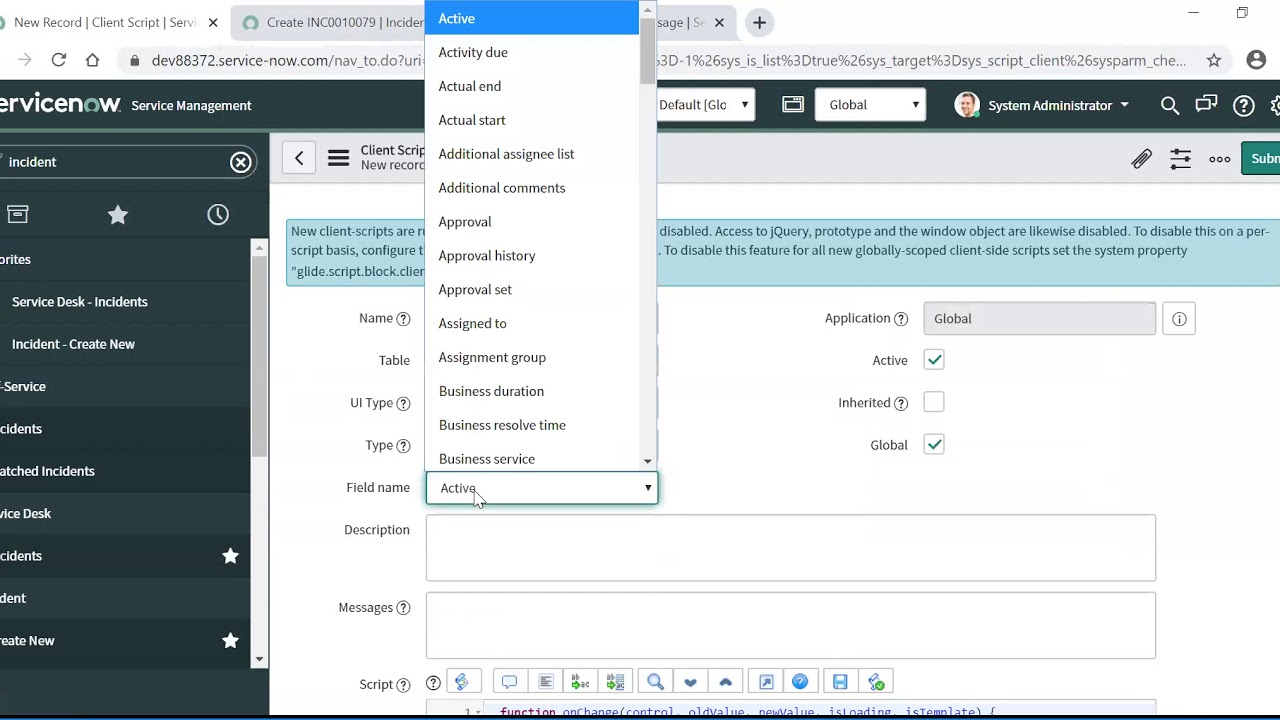
Task: Click the more options ellipsis icon
Action: (1219, 158)
